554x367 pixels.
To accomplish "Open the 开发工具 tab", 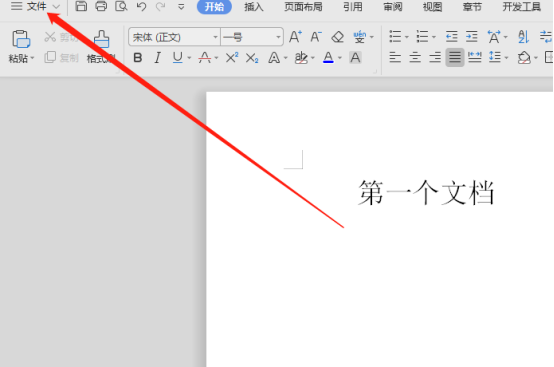I will pos(522,7).
